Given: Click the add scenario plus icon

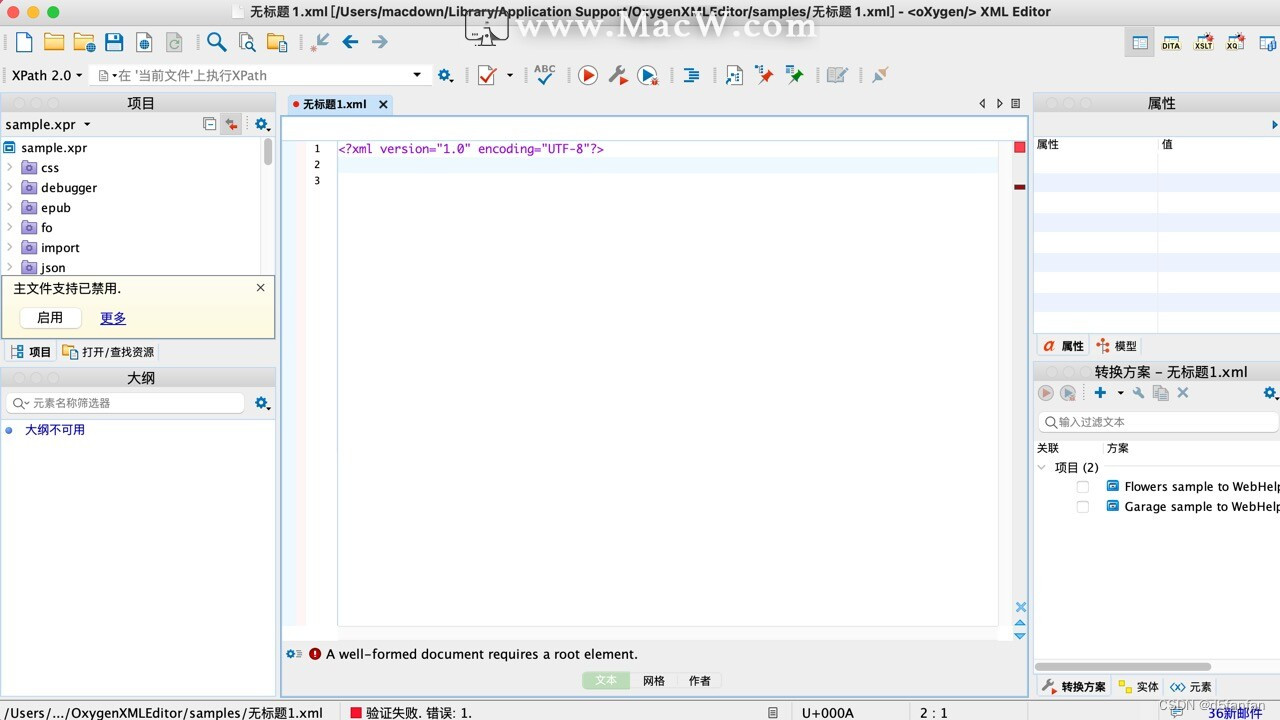Looking at the screenshot, I should (1100, 392).
